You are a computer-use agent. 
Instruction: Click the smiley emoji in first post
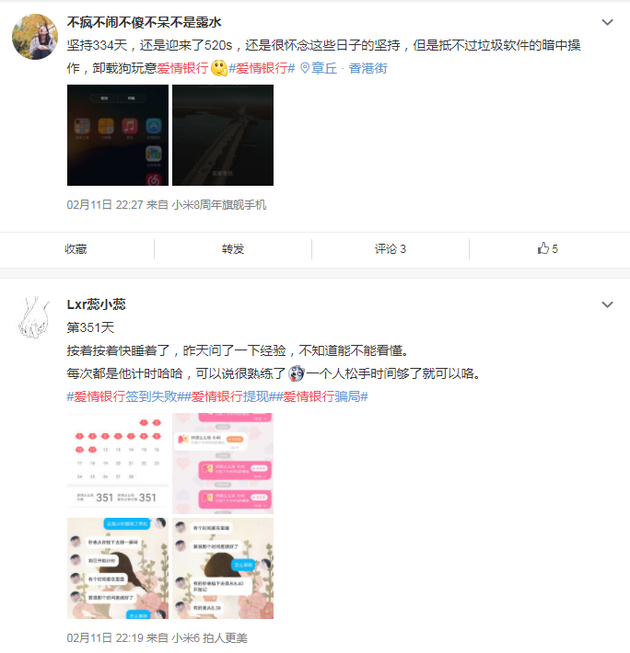(x=219, y=68)
